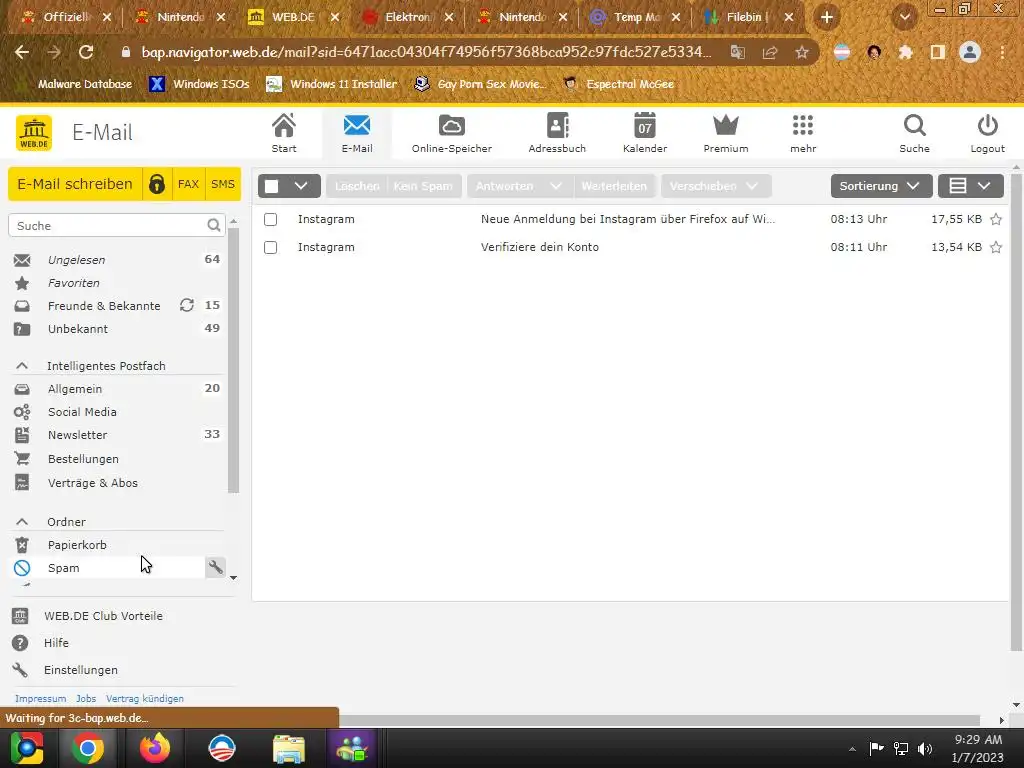Refresh the Freunde & Bekannte folder
The height and width of the screenshot is (768, 1024).
[x=187, y=305]
